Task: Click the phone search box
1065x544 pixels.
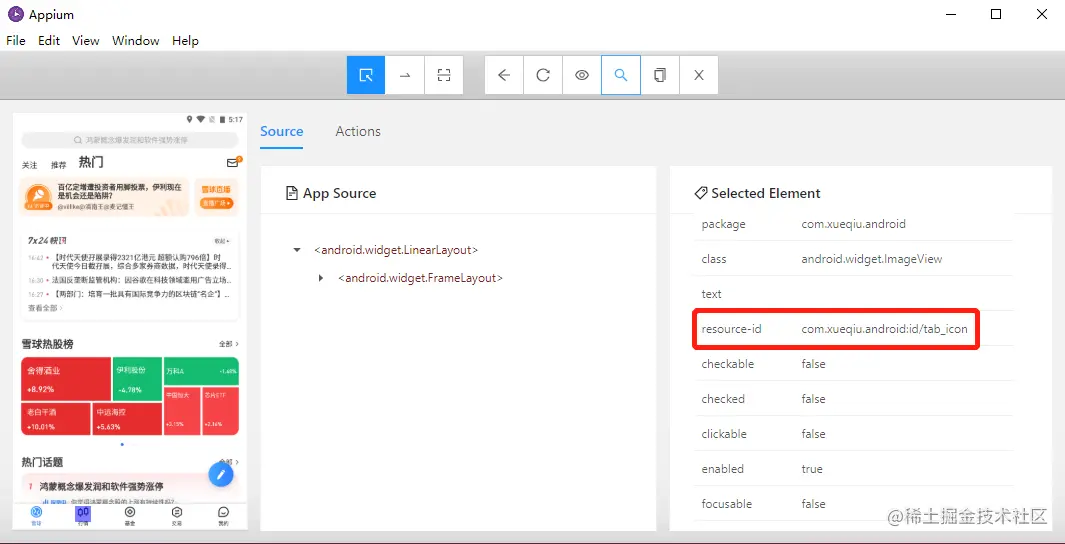Action: [x=130, y=140]
